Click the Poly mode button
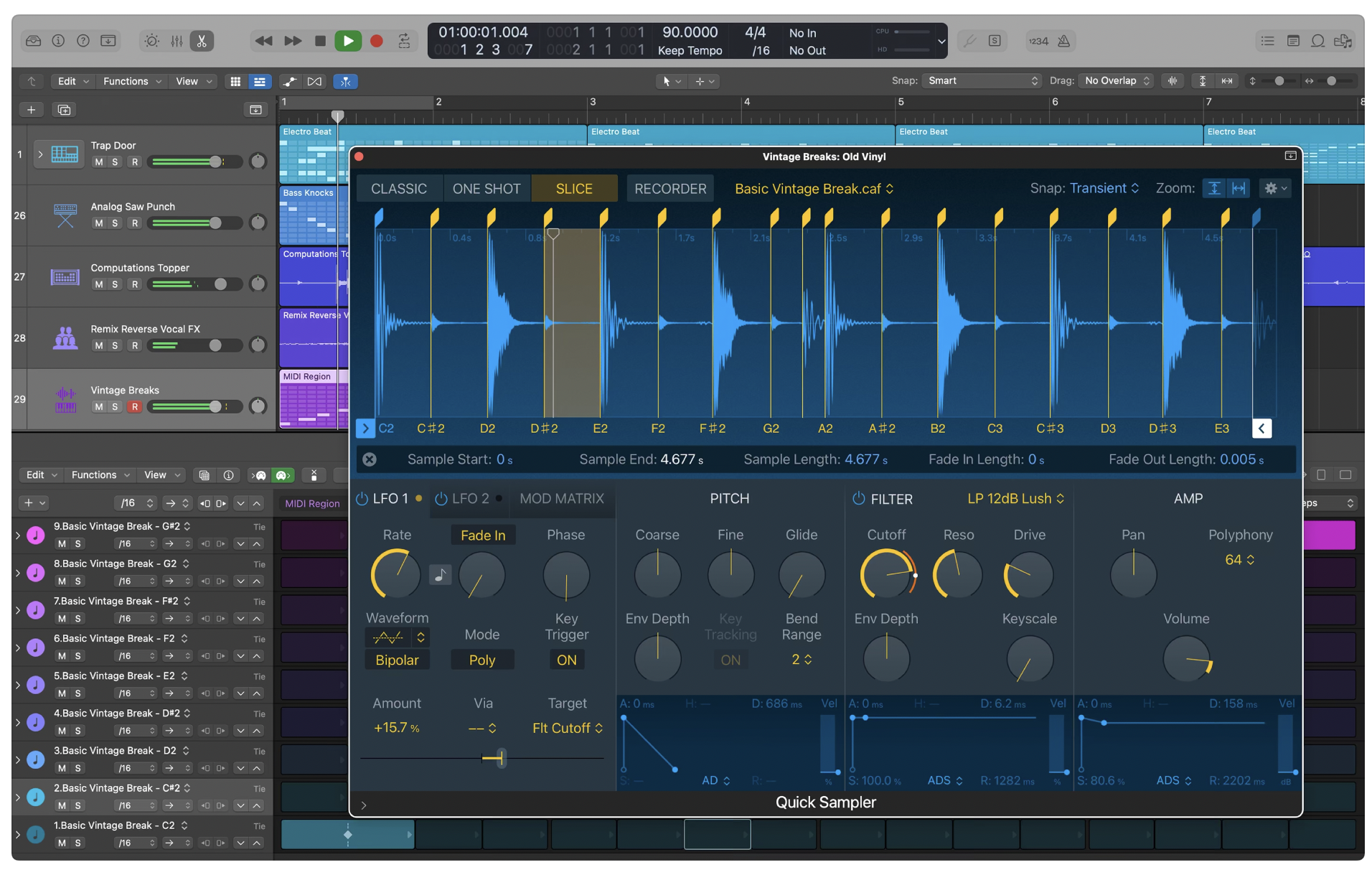The image size is (1372, 870). 482,660
